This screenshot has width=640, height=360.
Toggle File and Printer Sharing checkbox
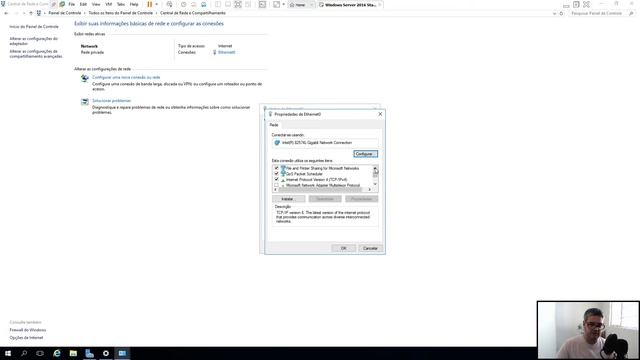point(276,168)
